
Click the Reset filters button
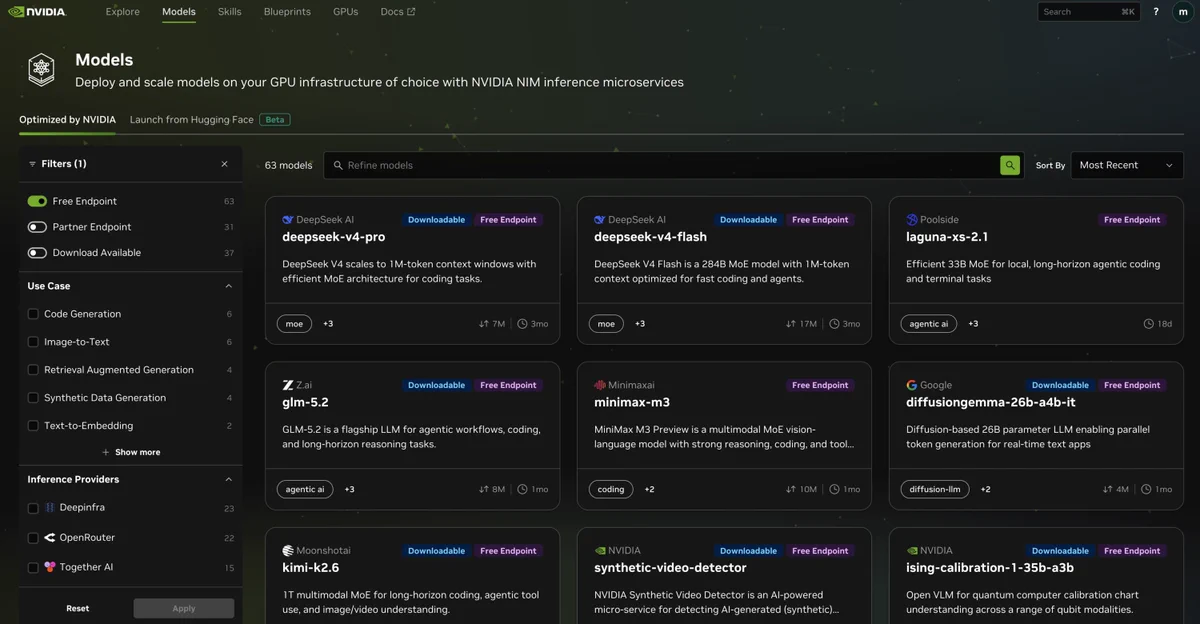tap(78, 608)
